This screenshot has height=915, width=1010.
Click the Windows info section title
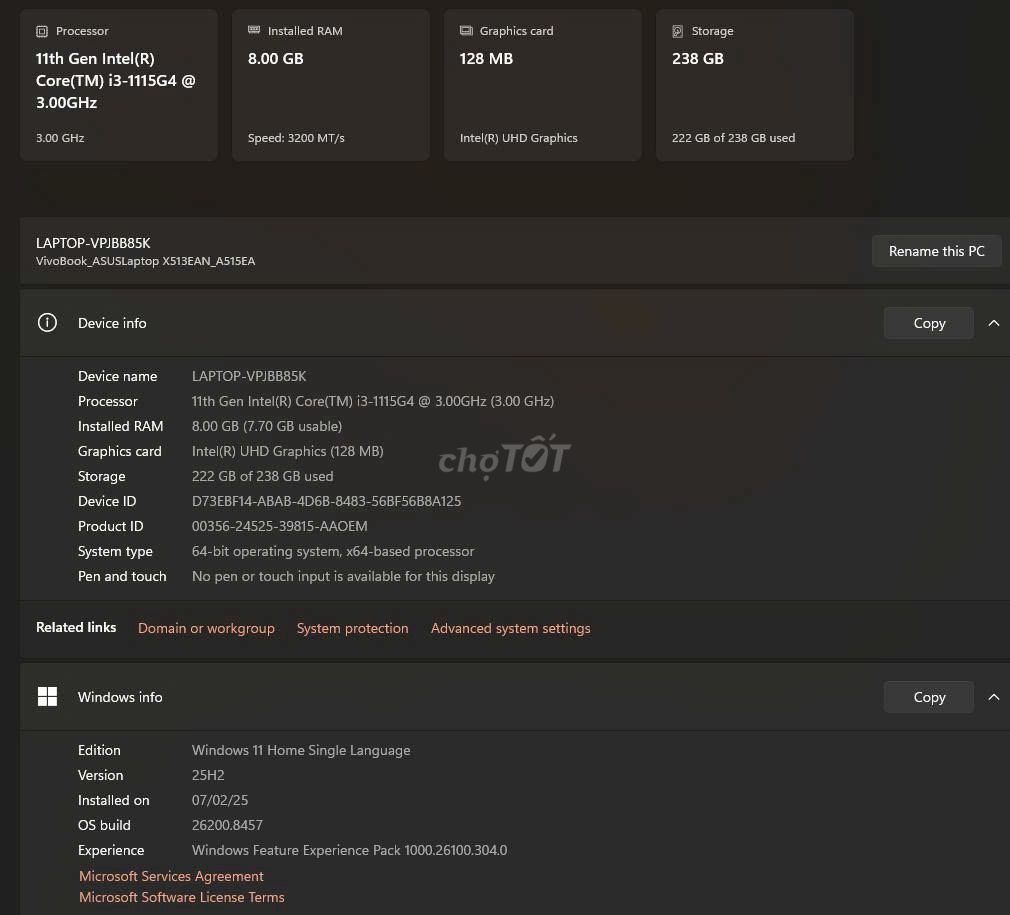(120, 697)
